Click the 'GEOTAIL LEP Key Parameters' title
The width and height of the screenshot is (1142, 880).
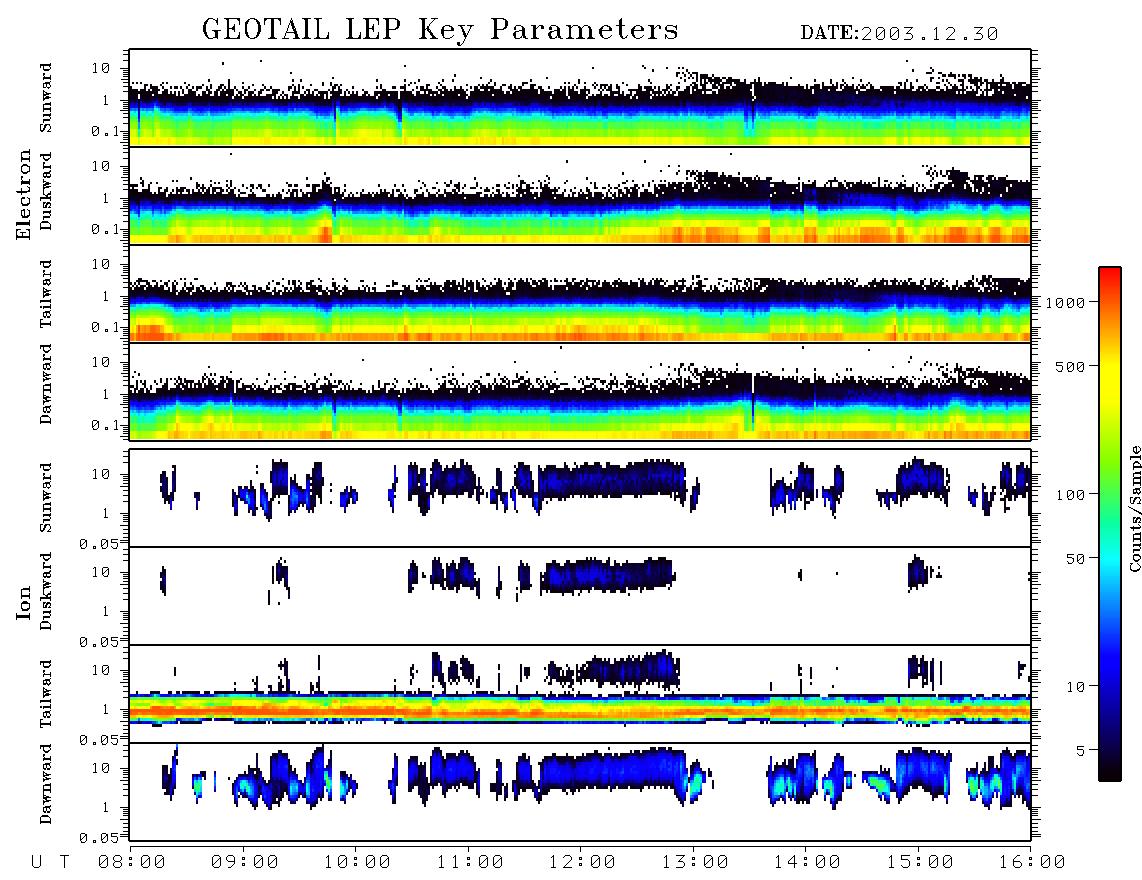coord(440,31)
